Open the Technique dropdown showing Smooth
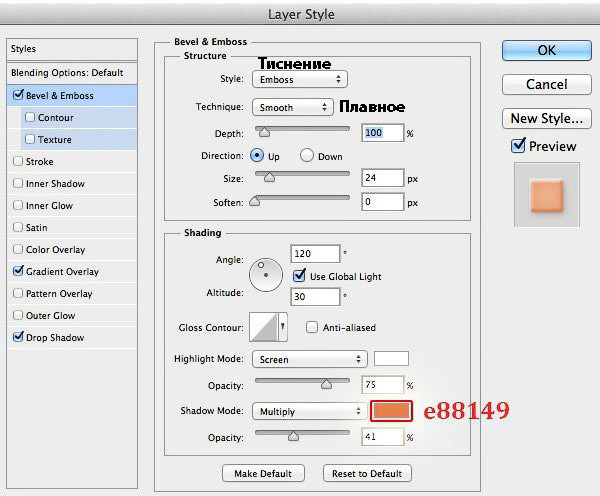Image resolution: width=600 pixels, height=496 pixels. [x=292, y=107]
